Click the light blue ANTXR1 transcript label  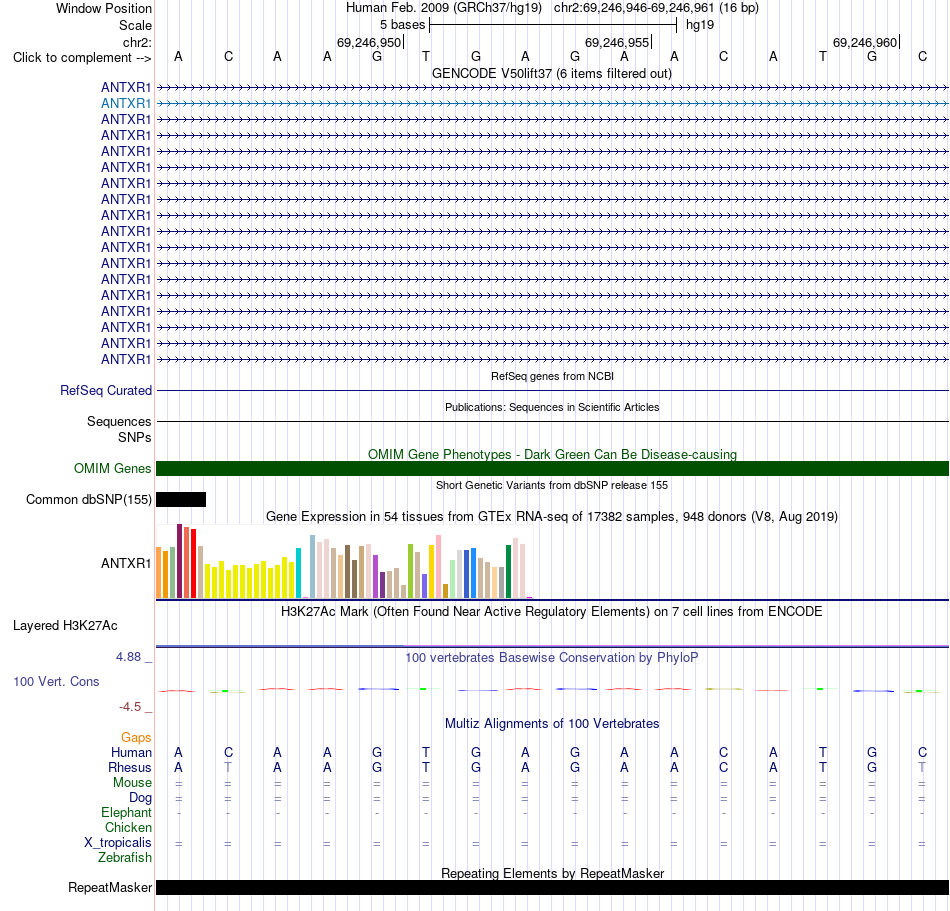pyautogui.click(x=125, y=104)
